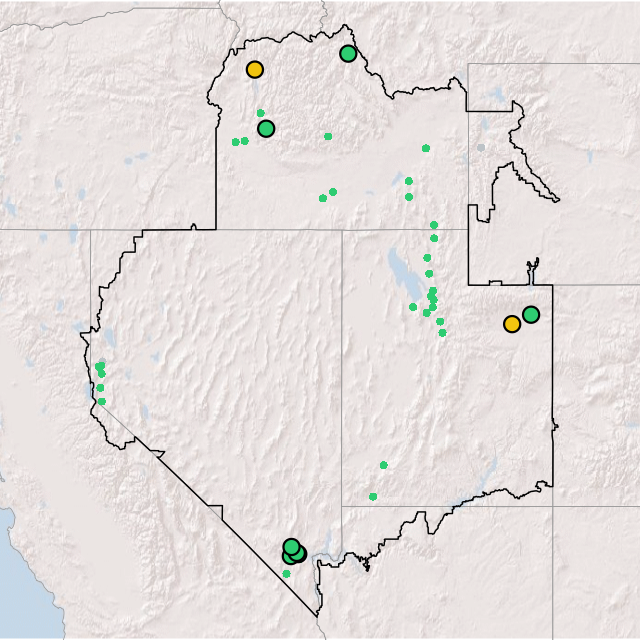Click the isolated small green dot east of the northwestern green marker

pyautogui.click(x=328, y=136)
